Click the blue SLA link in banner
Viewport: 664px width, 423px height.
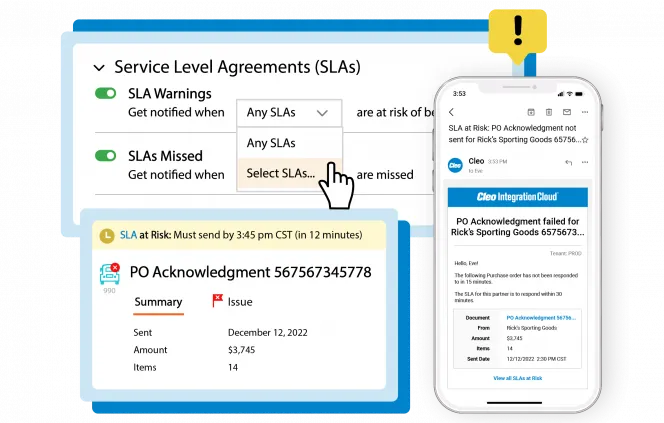point(128,235)
